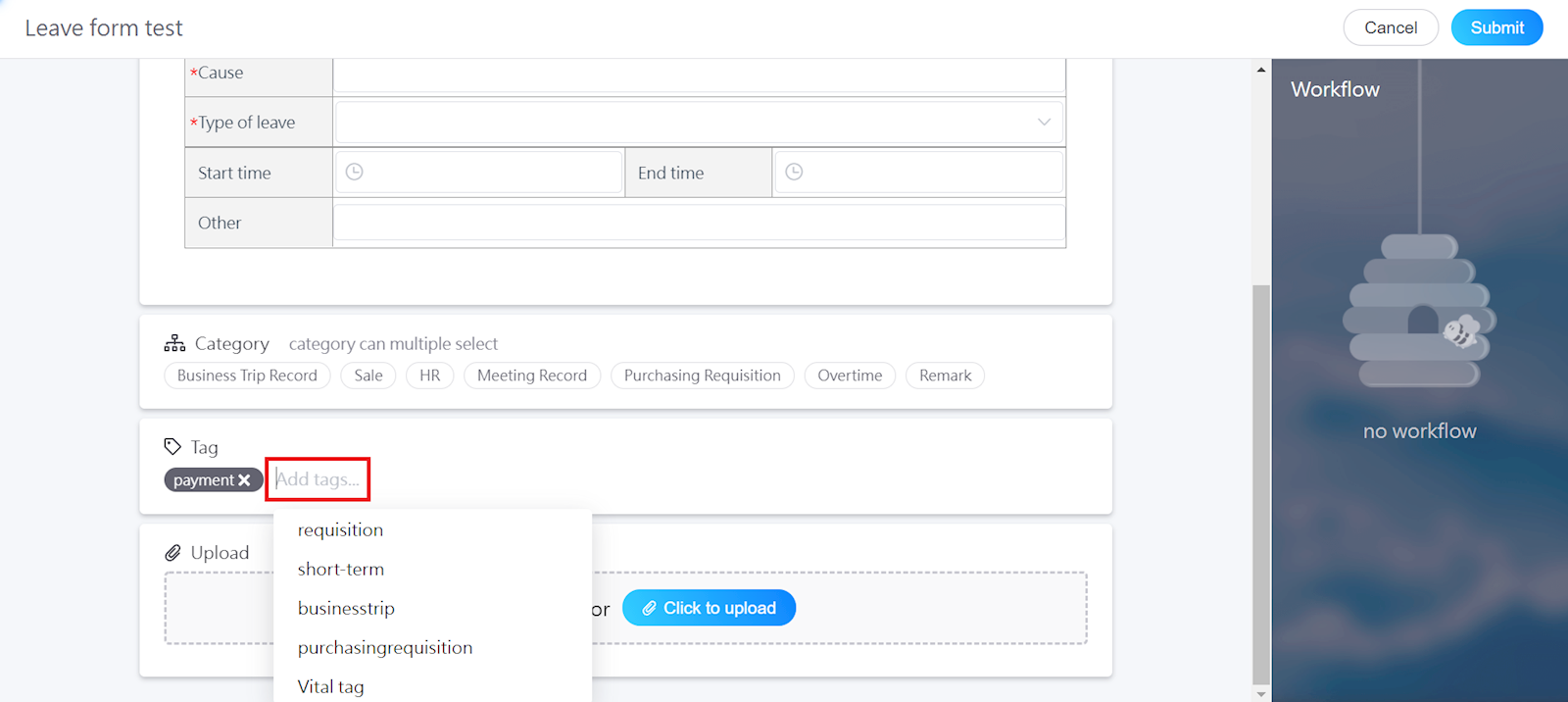The width and height of the screenshot is (1568, 702).
Task: Toggle the Business Trip Record category
Action: 247,376
